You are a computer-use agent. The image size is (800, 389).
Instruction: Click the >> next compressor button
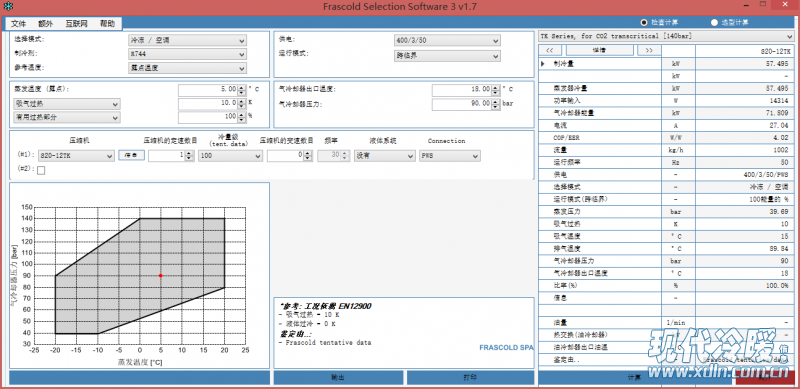pyautogui.click(x=648, y=51)
